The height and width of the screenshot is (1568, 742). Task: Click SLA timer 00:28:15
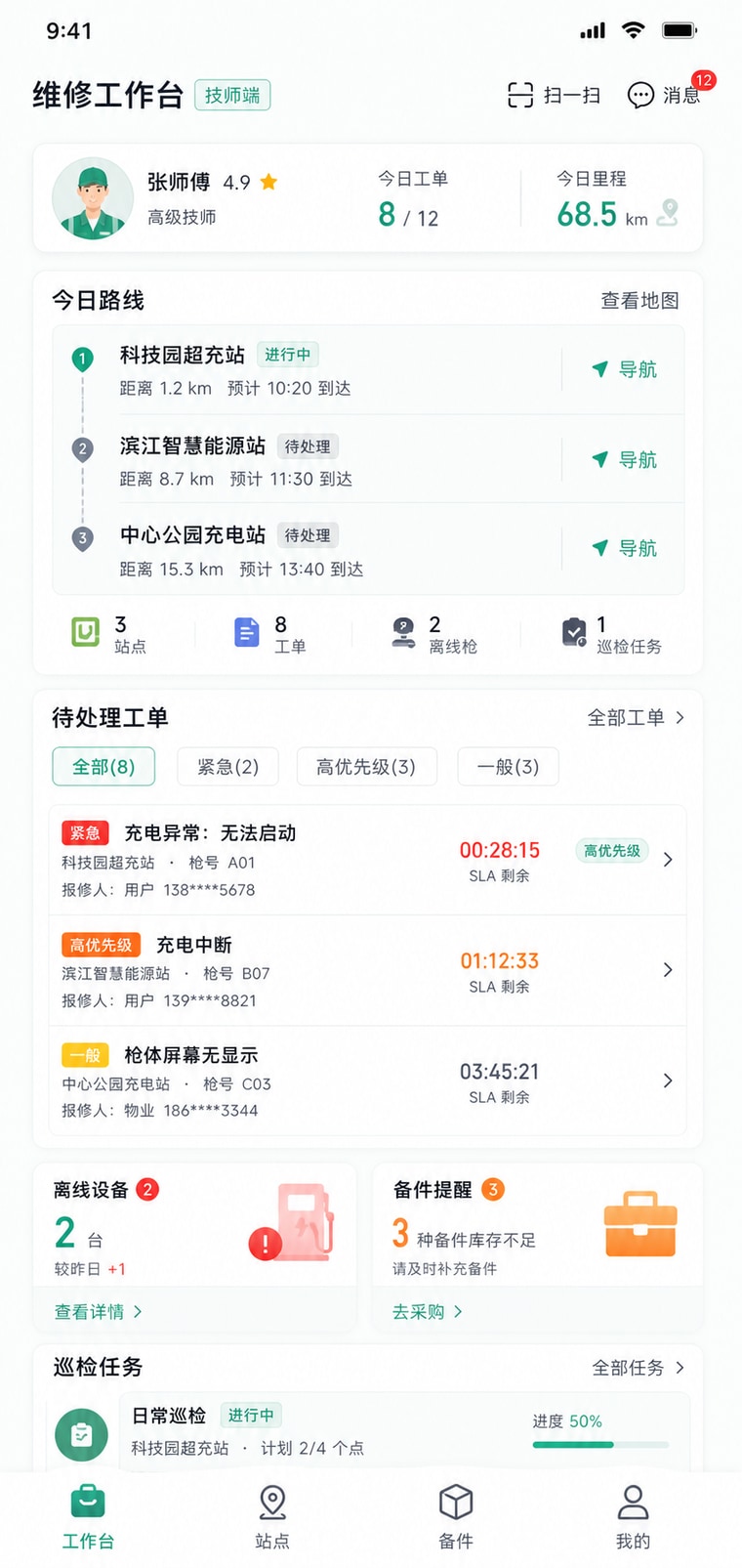tap(499, 851)
